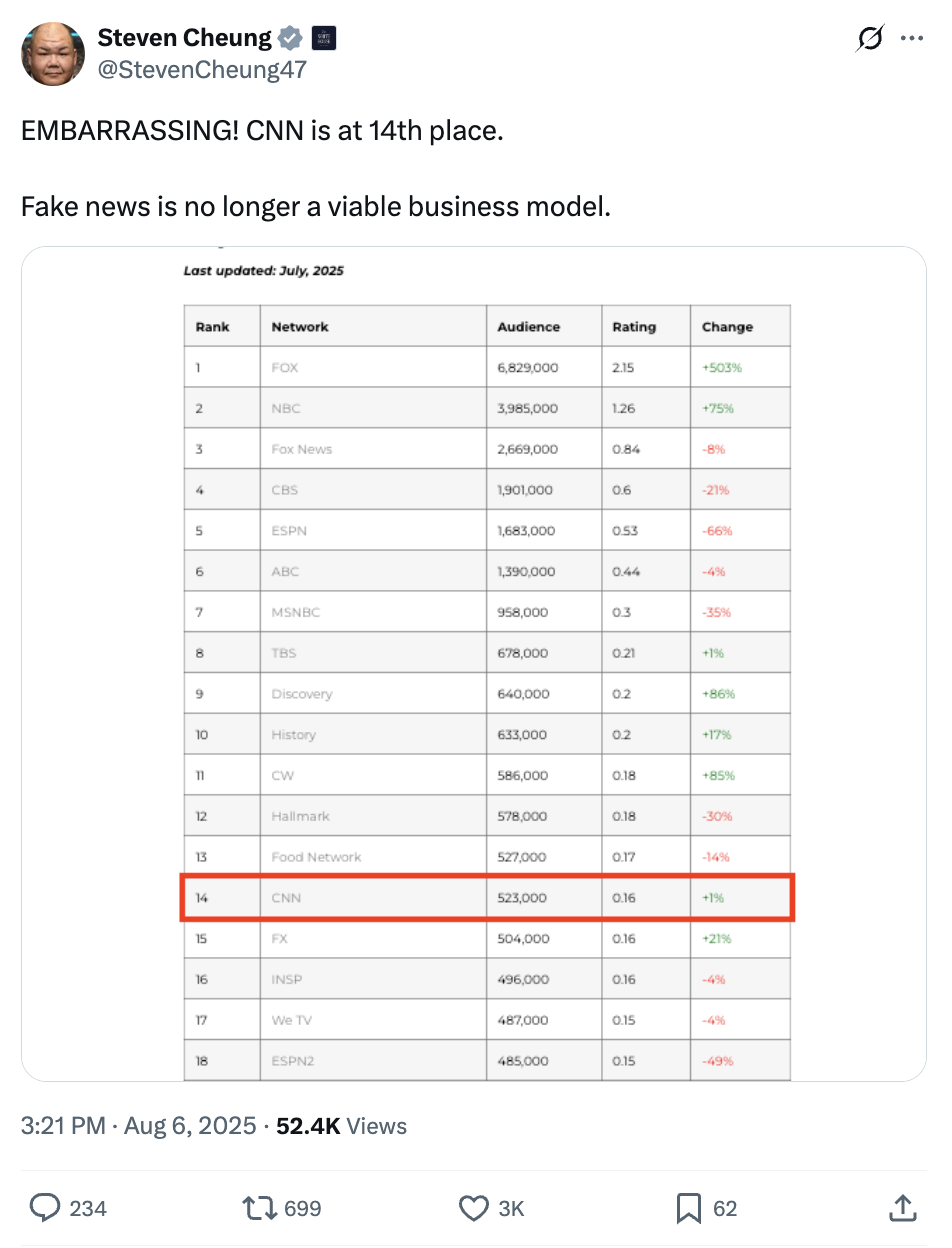Bookmark this post
The image size is (952, 1248).
click(x=689, y=1209)
